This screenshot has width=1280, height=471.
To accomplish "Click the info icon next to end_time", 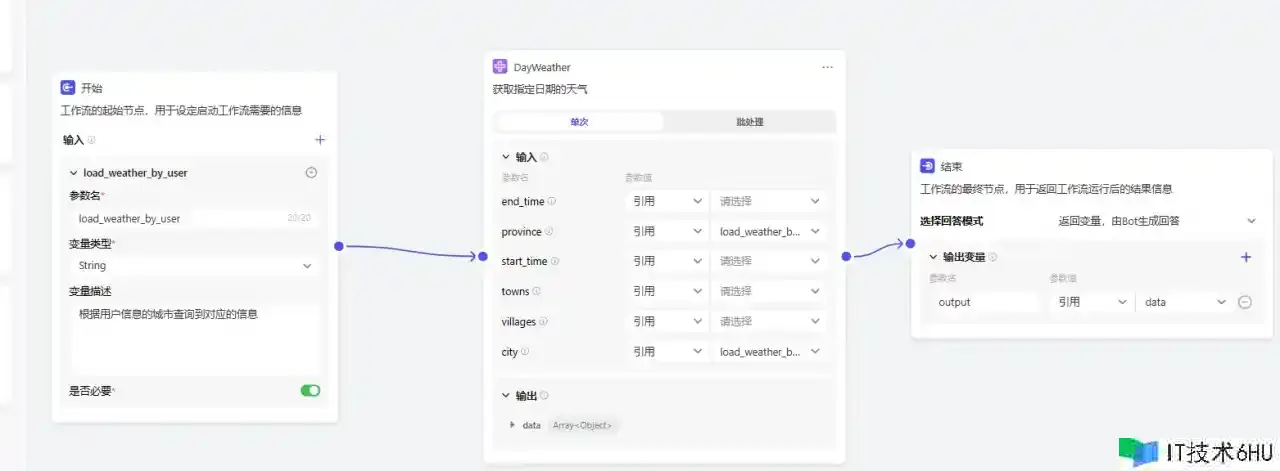I will pyautogui.click(x=552, y=201).
